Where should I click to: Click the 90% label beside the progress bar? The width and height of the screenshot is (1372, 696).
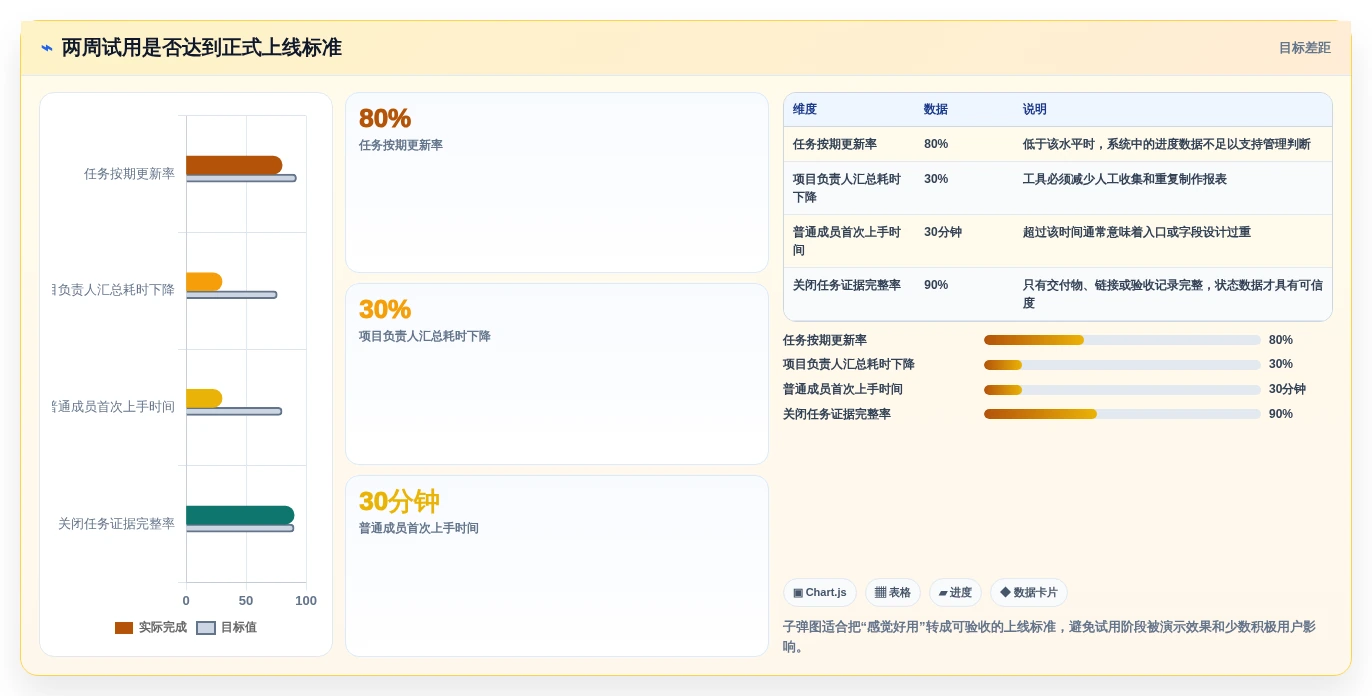pos(1281,414)
